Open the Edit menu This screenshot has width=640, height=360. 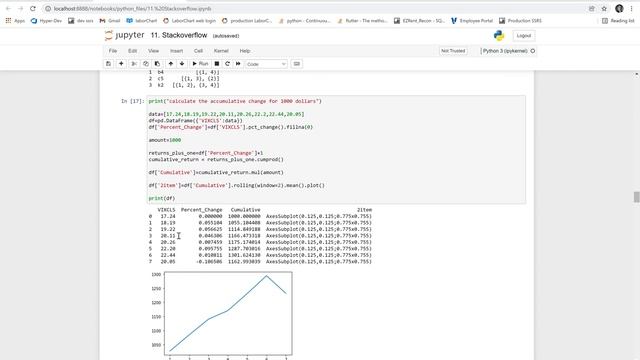132,51
